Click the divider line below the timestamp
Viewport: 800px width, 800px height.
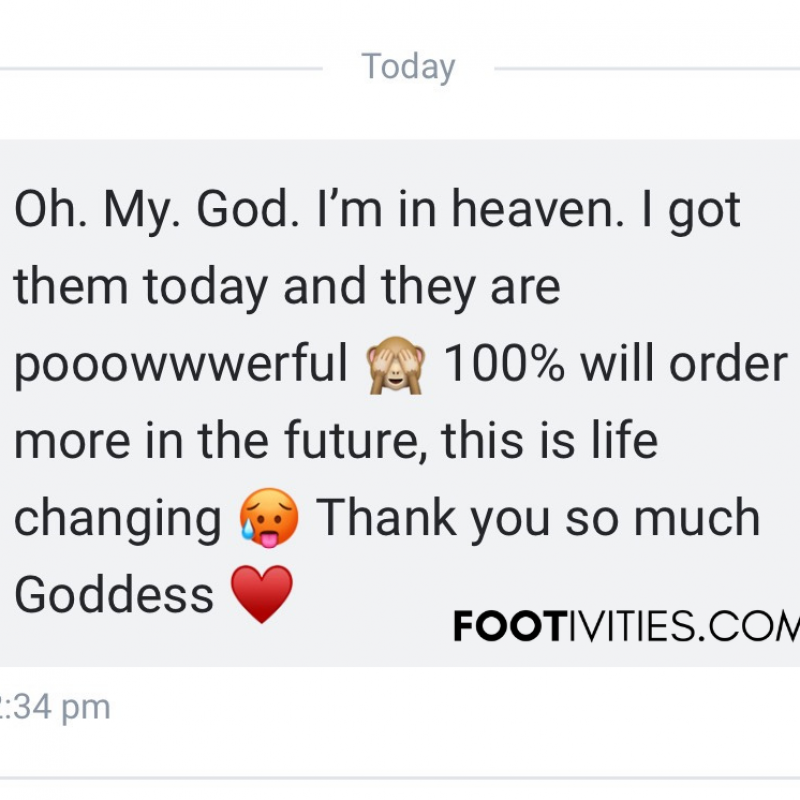400,779
